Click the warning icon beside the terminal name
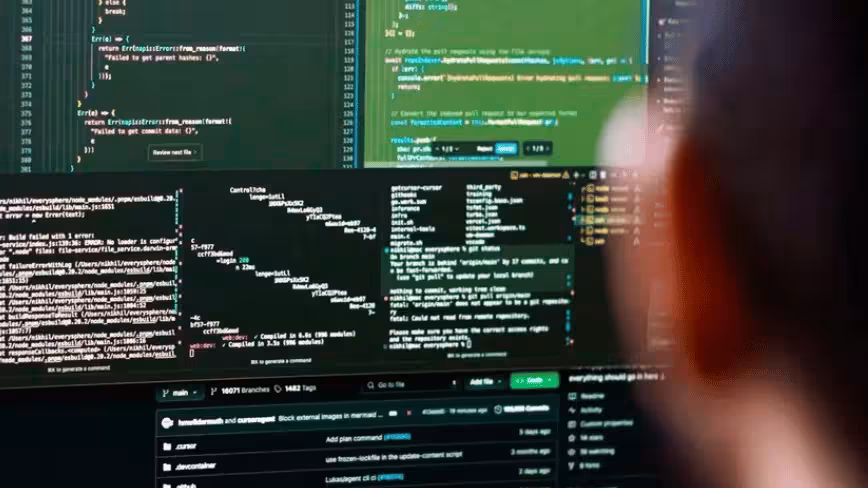This screenshot has height=488, width=868. [x=566, y=175]
